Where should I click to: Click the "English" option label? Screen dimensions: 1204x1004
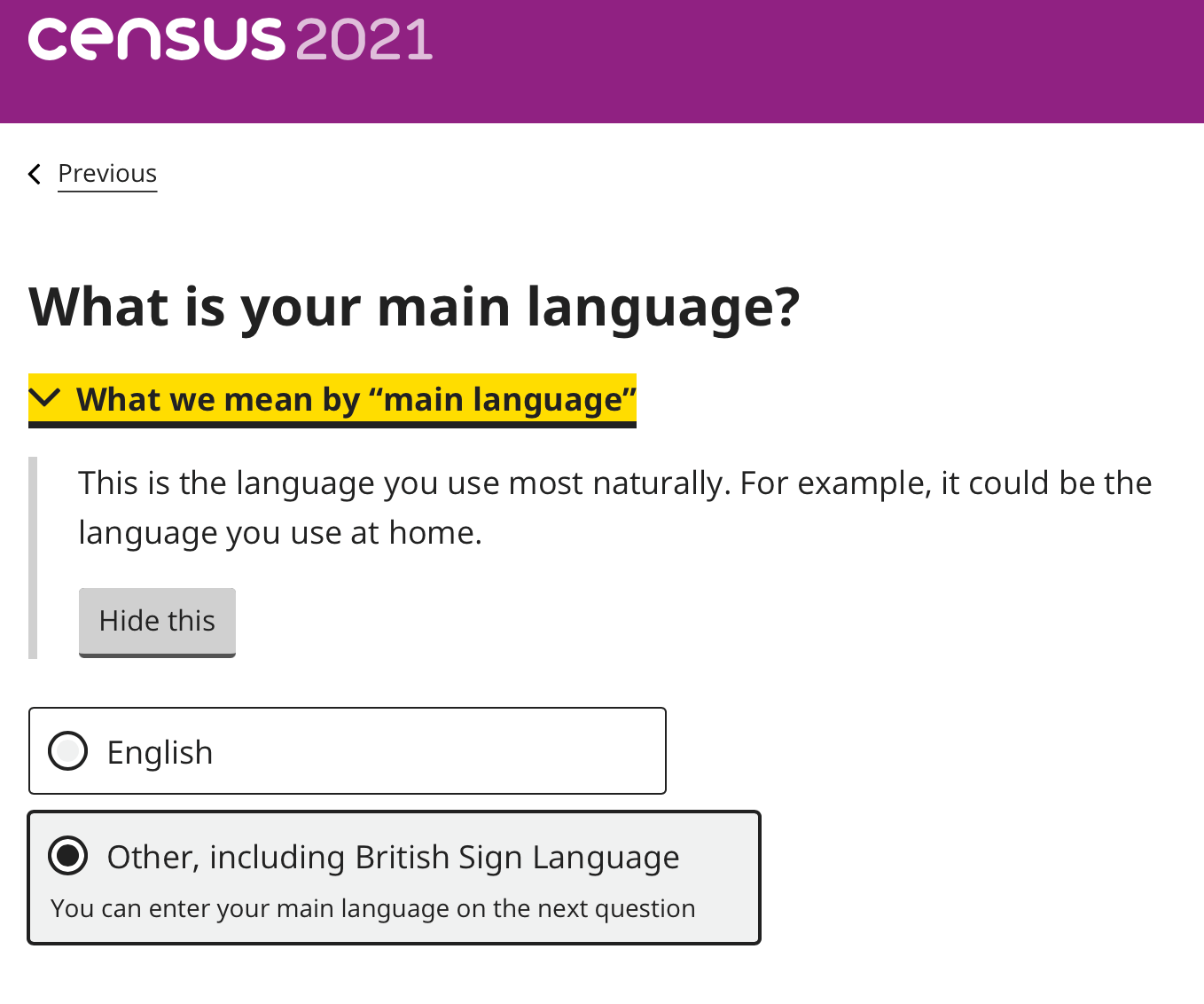(160, 753)
